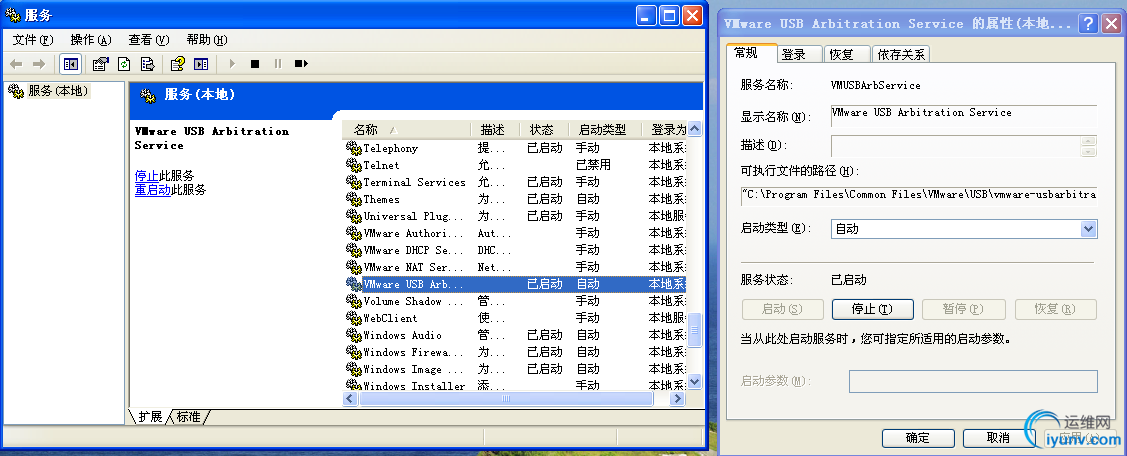Image resolution: width=1127 pixels, height=456 pixels.
Task: Stop the service with the toolbar square icon
Action: [x=254, y=64]
